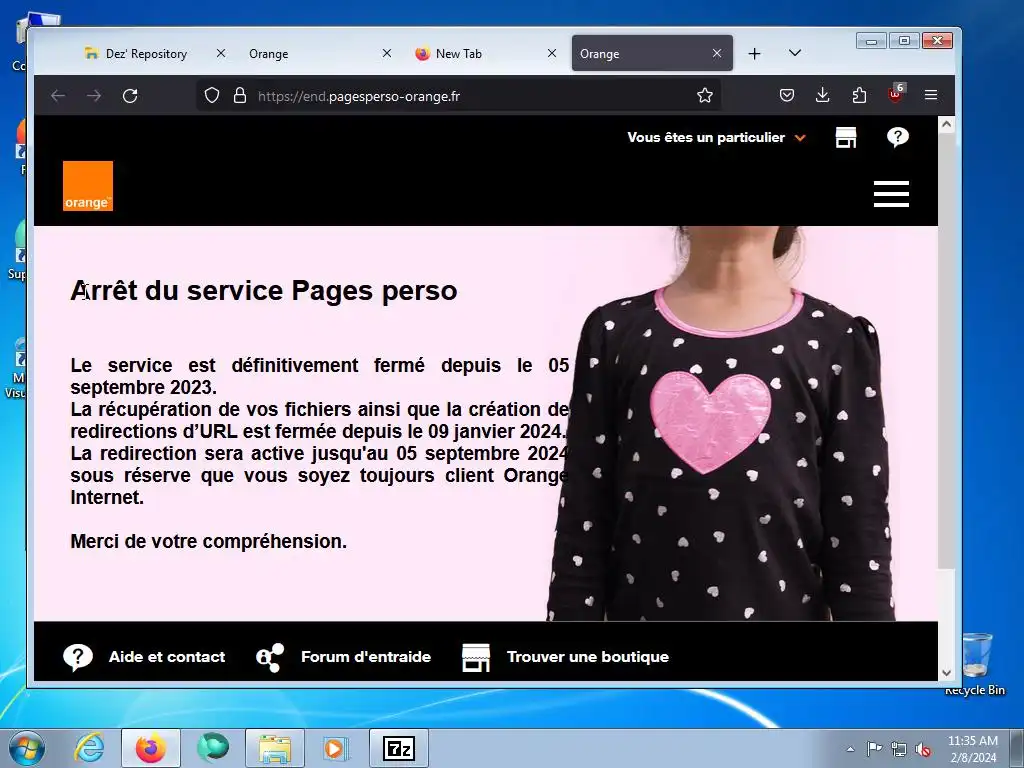1024x768 pixels.
Task: Close the active Orange tab
Action: [717, 54]
